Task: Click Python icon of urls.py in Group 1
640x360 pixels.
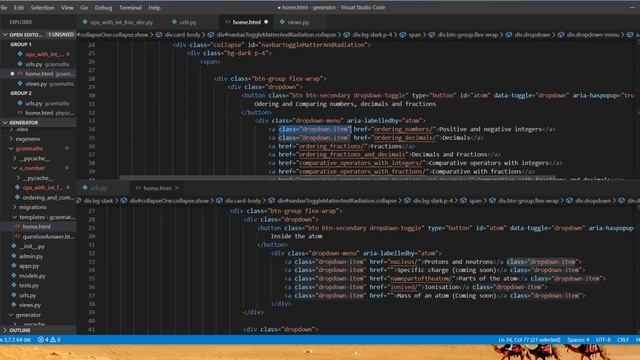Action: pos(20,64)
